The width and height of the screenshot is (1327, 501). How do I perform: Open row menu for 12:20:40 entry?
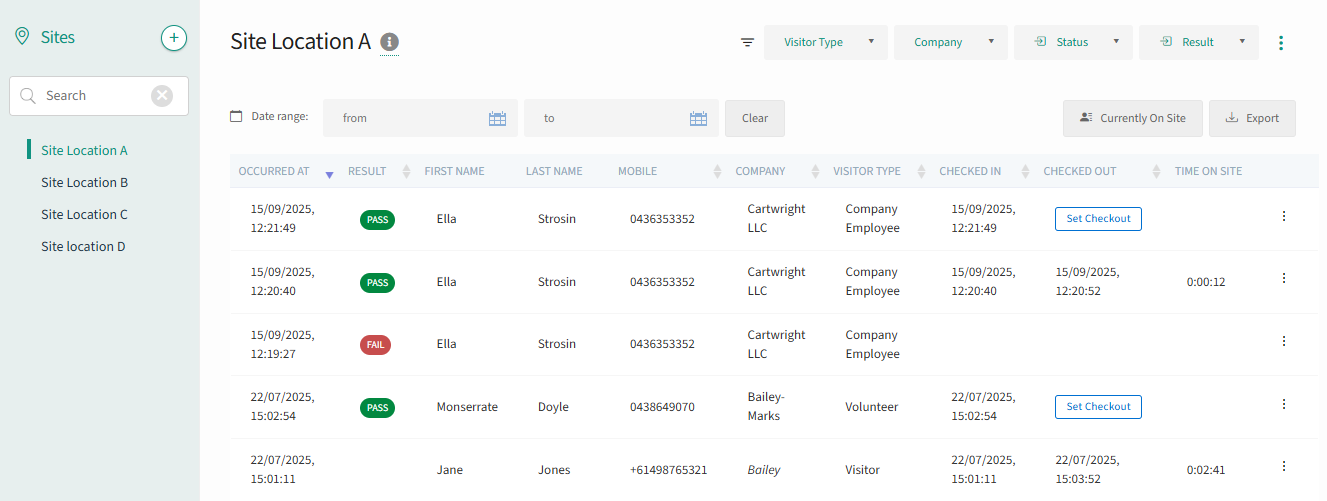coord(1284,279)
